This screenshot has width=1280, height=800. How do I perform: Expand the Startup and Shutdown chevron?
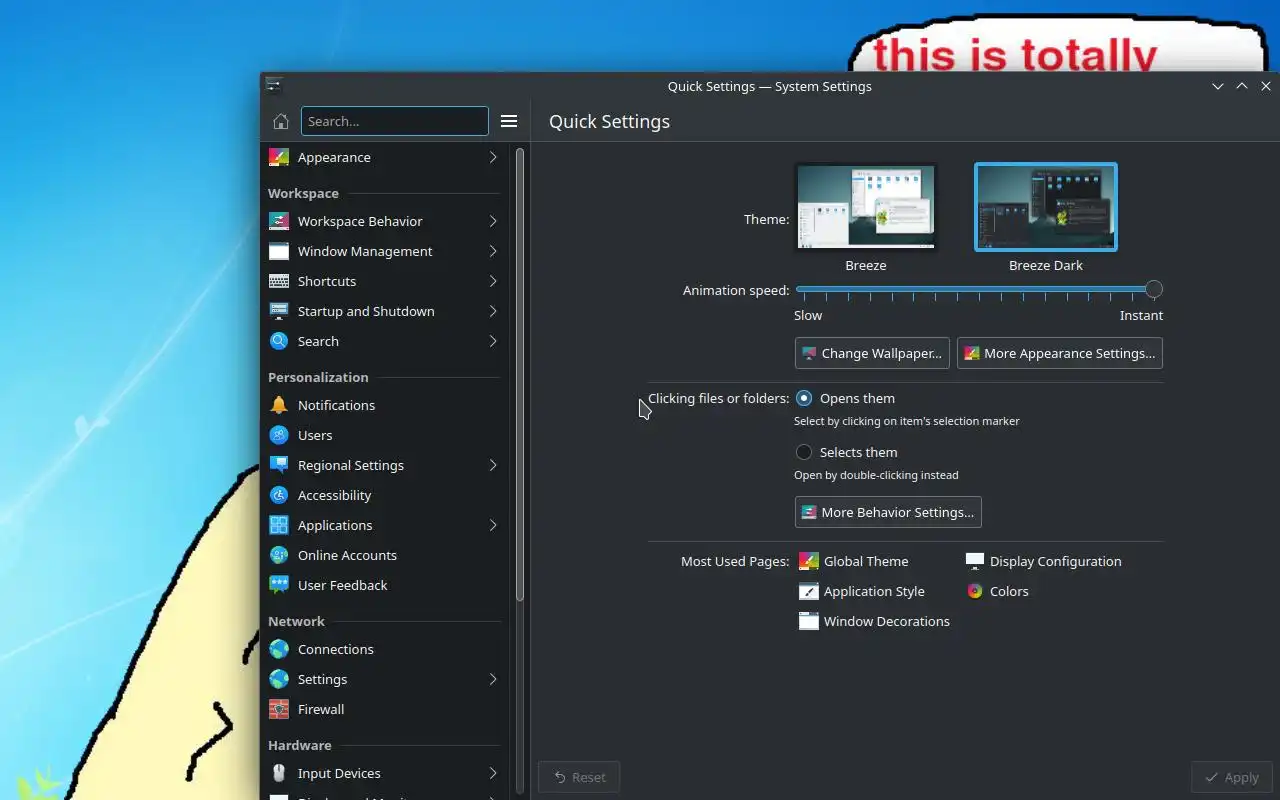(x=493, y=311)
